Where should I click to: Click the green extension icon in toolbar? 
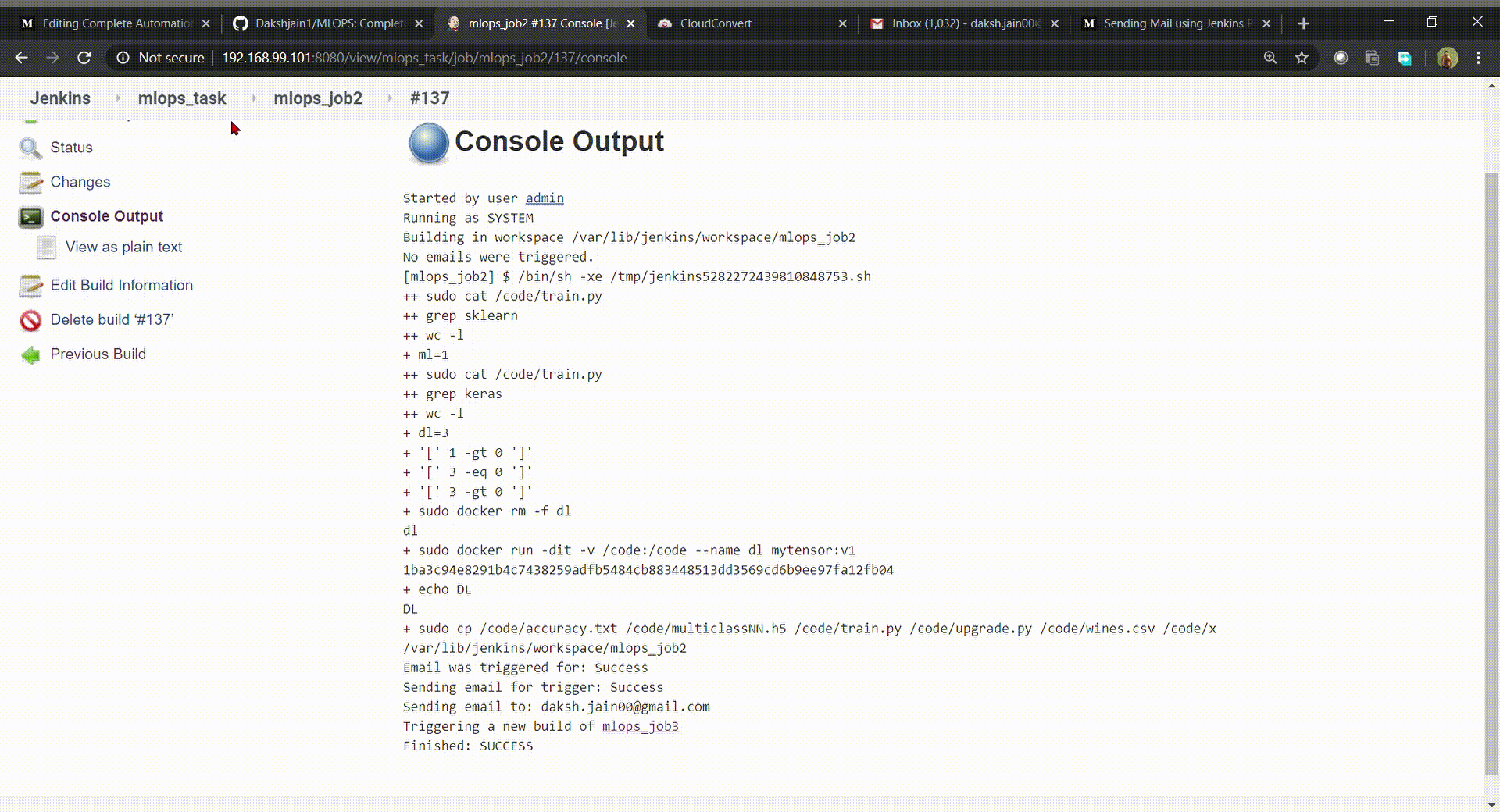point(1405,58)
